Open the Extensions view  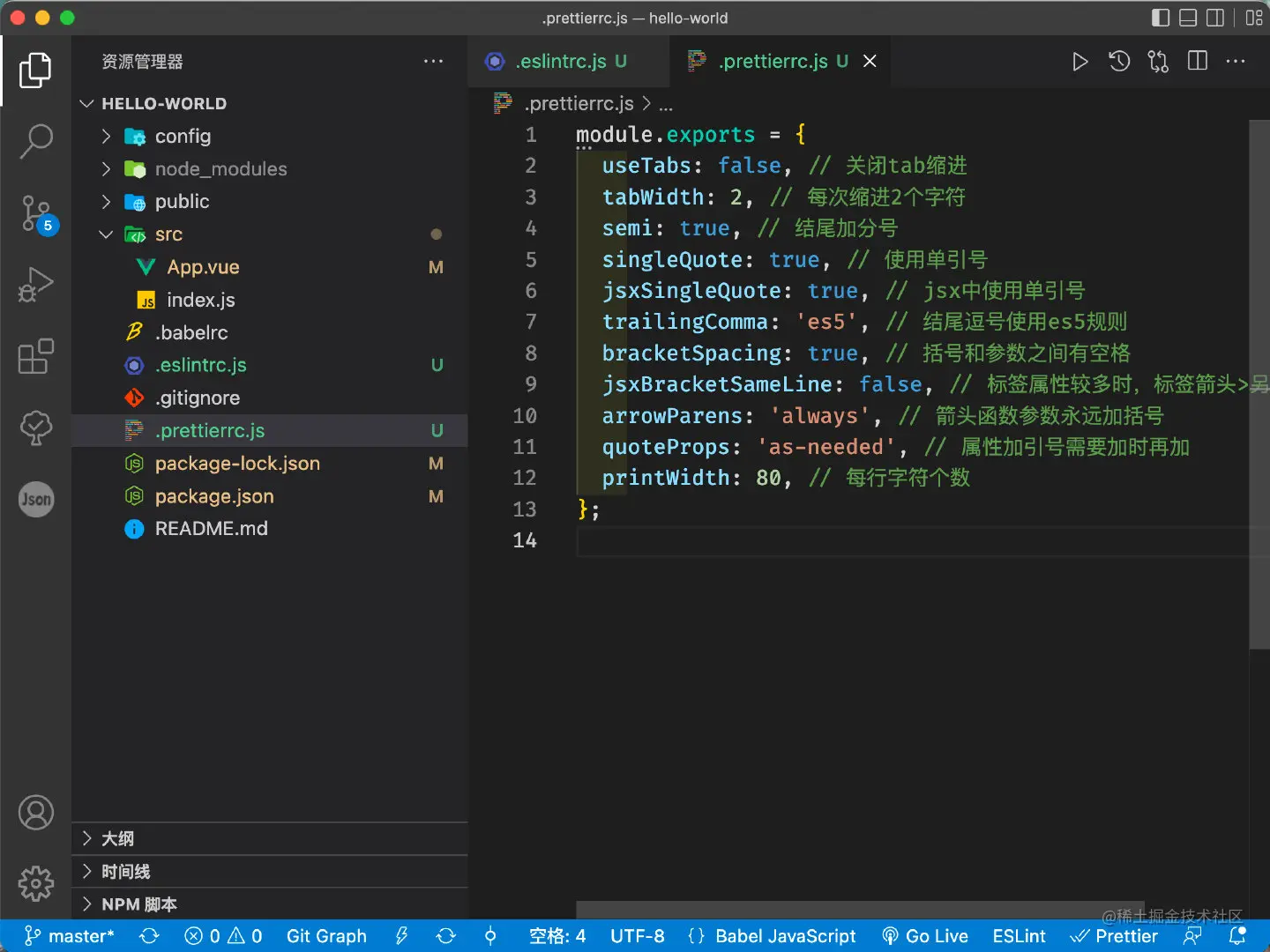[x=35, y=356]
